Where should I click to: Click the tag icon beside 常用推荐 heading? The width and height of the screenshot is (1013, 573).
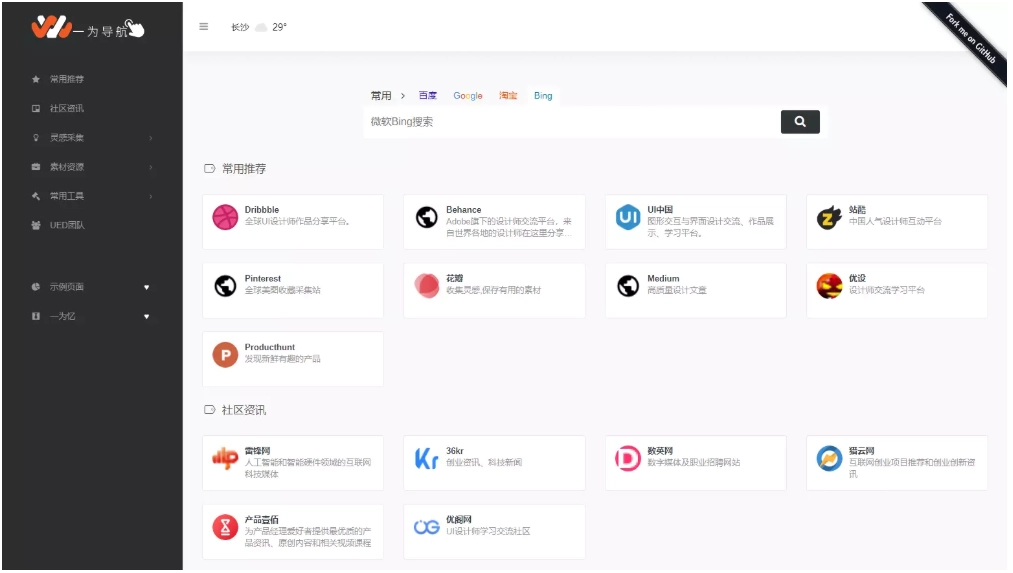point(209,169)
